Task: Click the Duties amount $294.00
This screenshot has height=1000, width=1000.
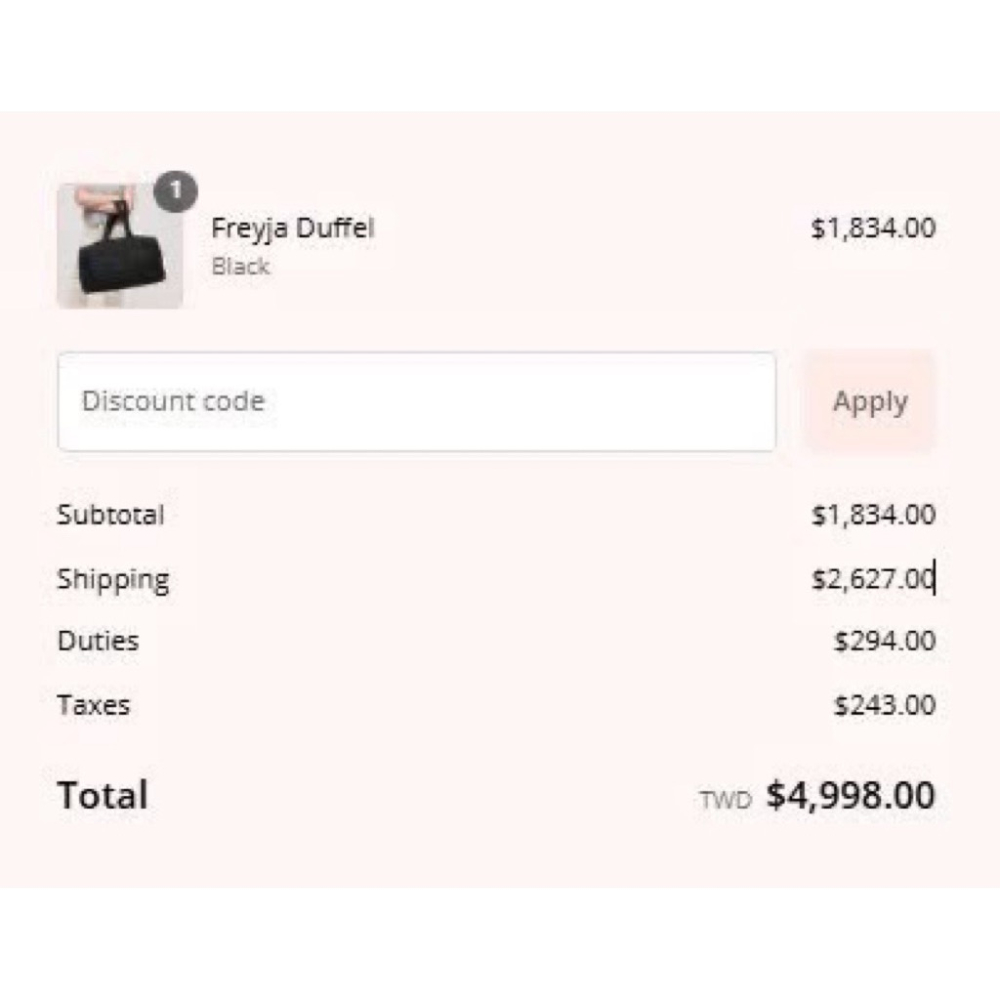Action: tap(884, 641)
